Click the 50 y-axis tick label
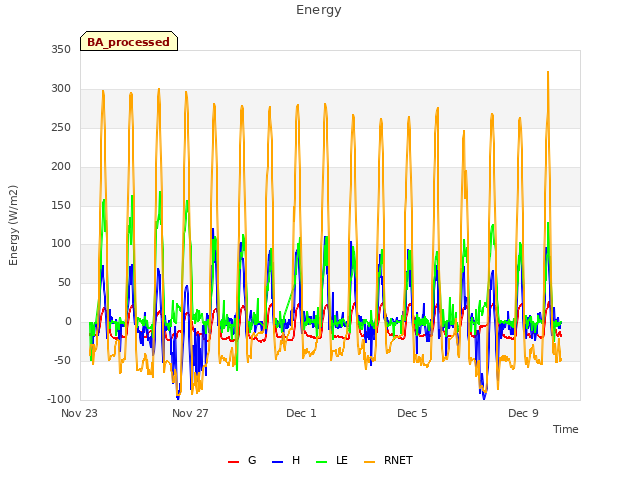 [64, 282]
